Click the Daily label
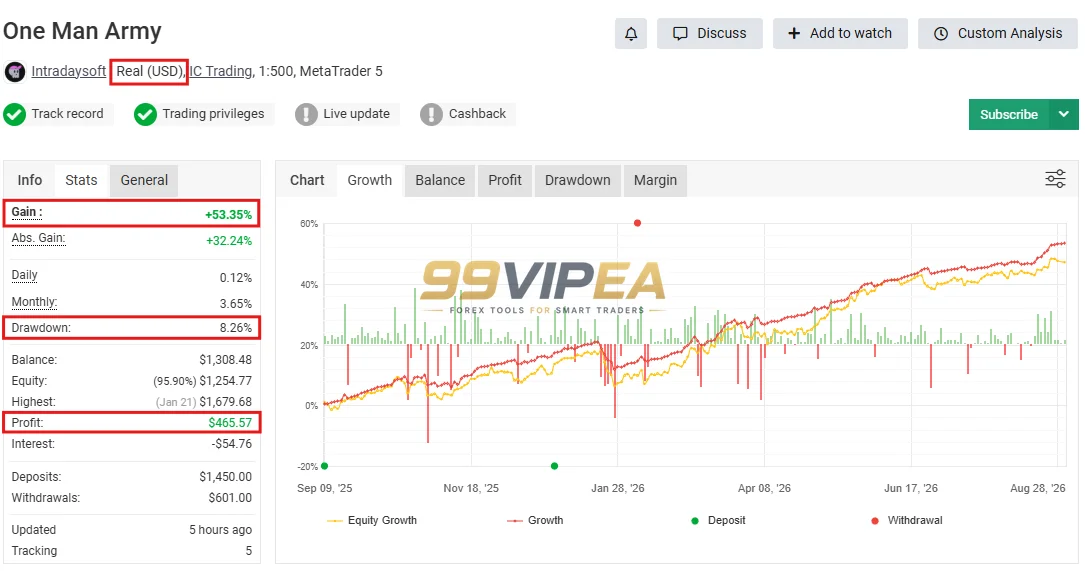The image size is (1085, 571). [x=24, y=275]
